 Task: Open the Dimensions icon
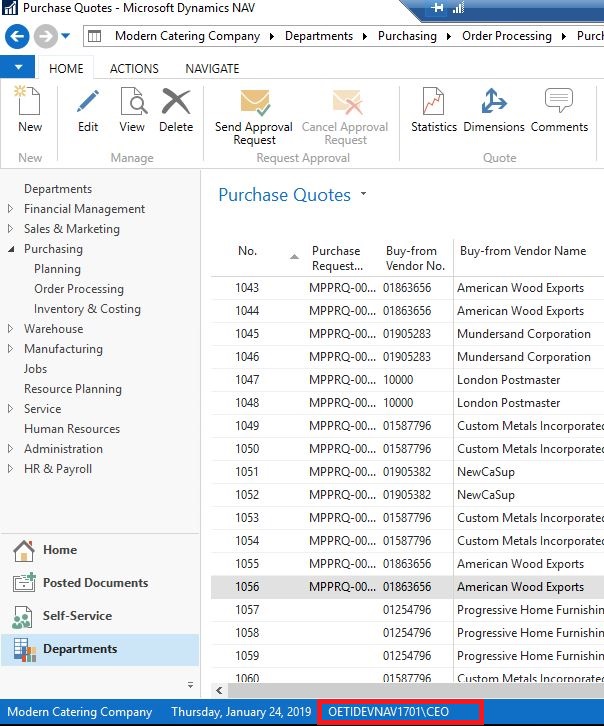493,101
